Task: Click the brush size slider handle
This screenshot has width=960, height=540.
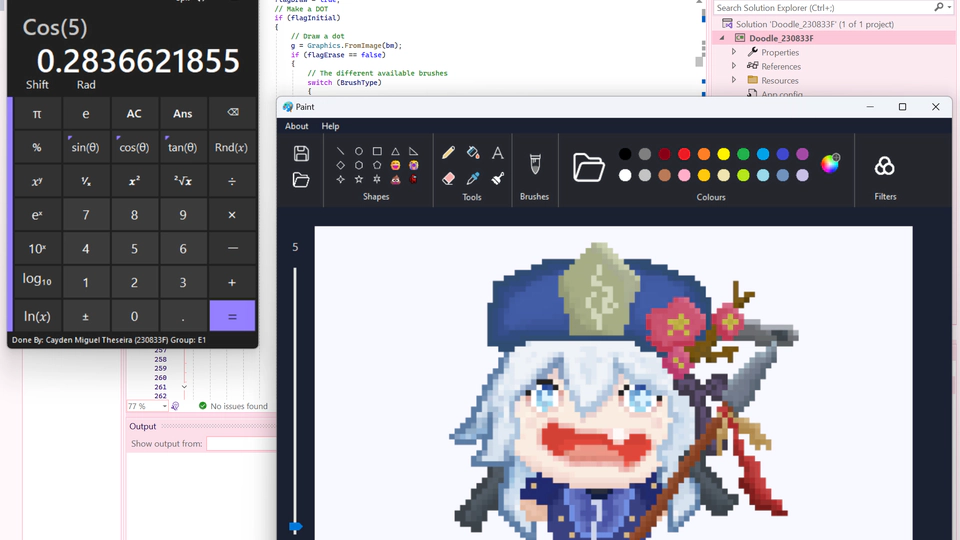Action: point(295,527)
